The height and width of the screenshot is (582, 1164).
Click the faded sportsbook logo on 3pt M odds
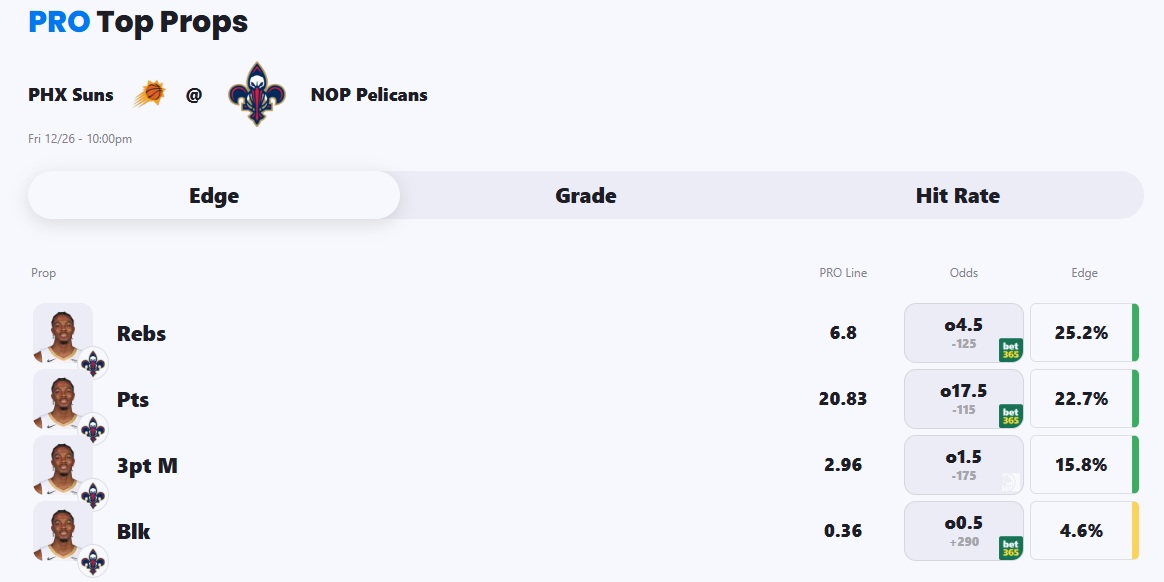coord(1010,482)
